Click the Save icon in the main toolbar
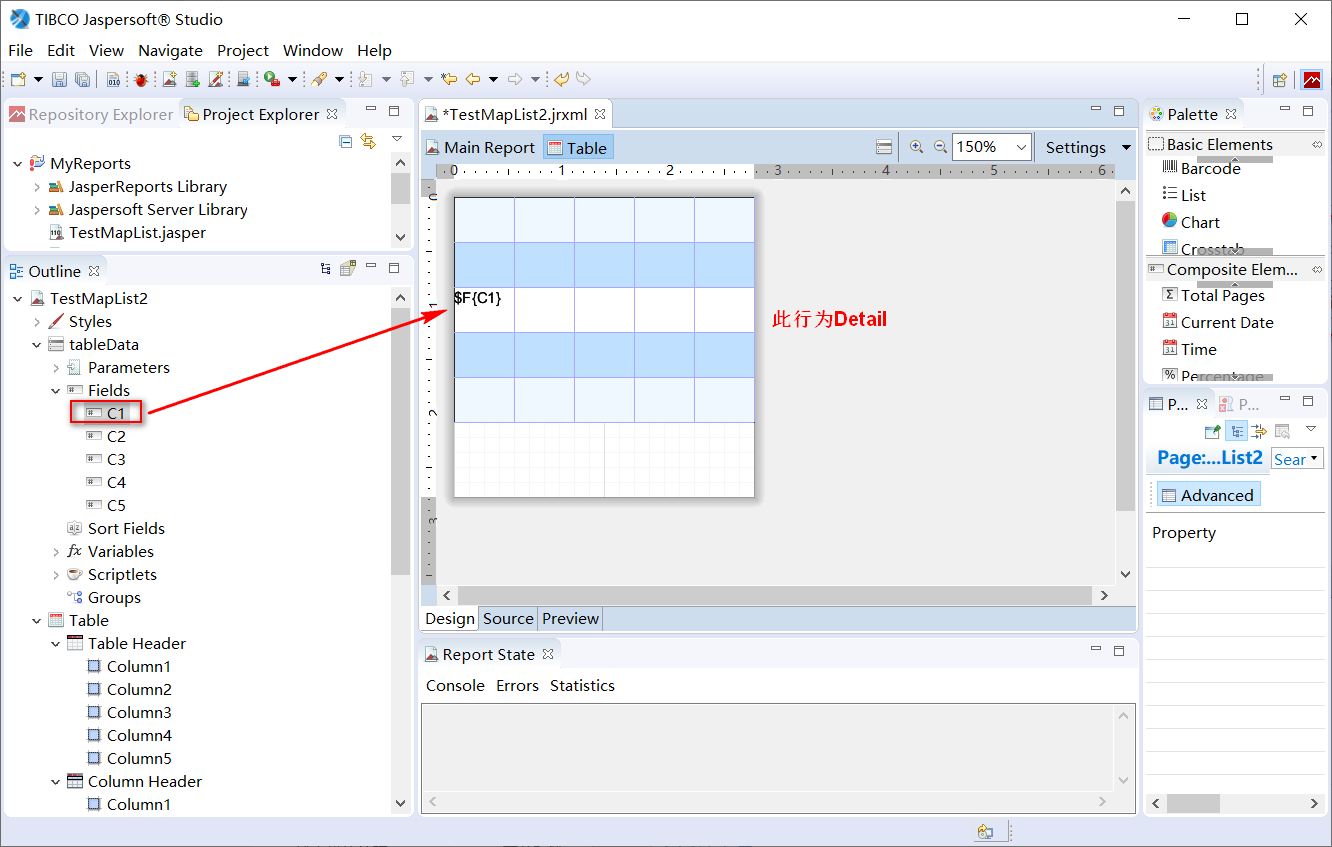 (x=59, y=79)
